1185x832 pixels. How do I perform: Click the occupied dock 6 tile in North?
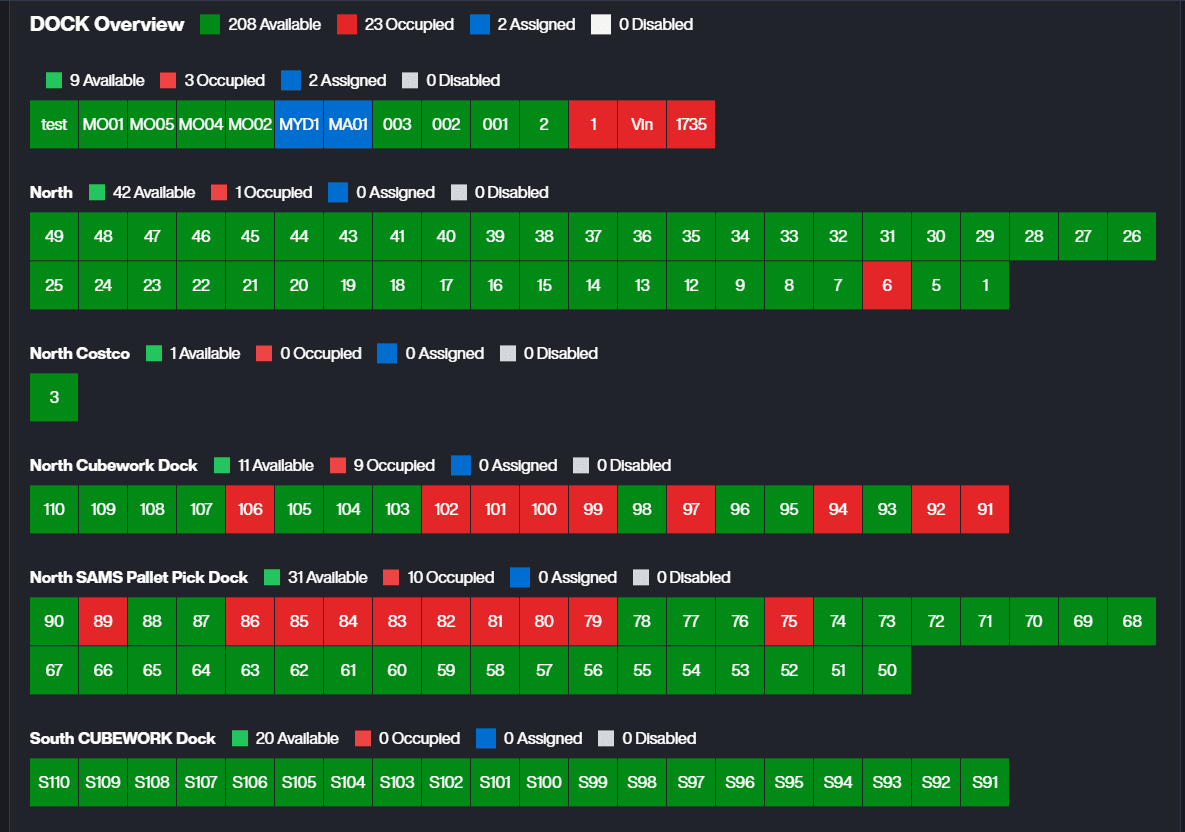click(x=887, y=285)
